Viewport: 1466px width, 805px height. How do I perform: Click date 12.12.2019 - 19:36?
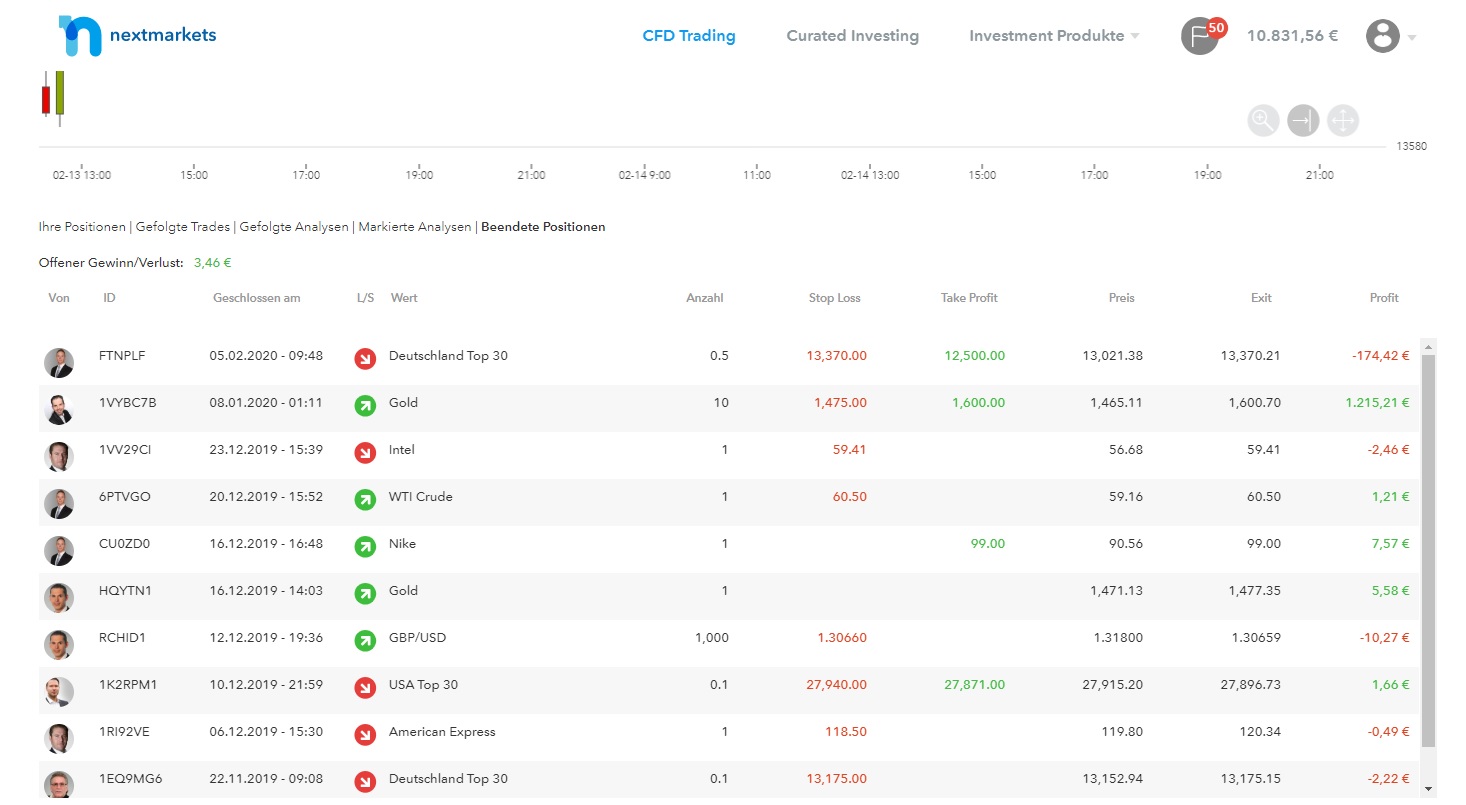[x=266, y=638]
